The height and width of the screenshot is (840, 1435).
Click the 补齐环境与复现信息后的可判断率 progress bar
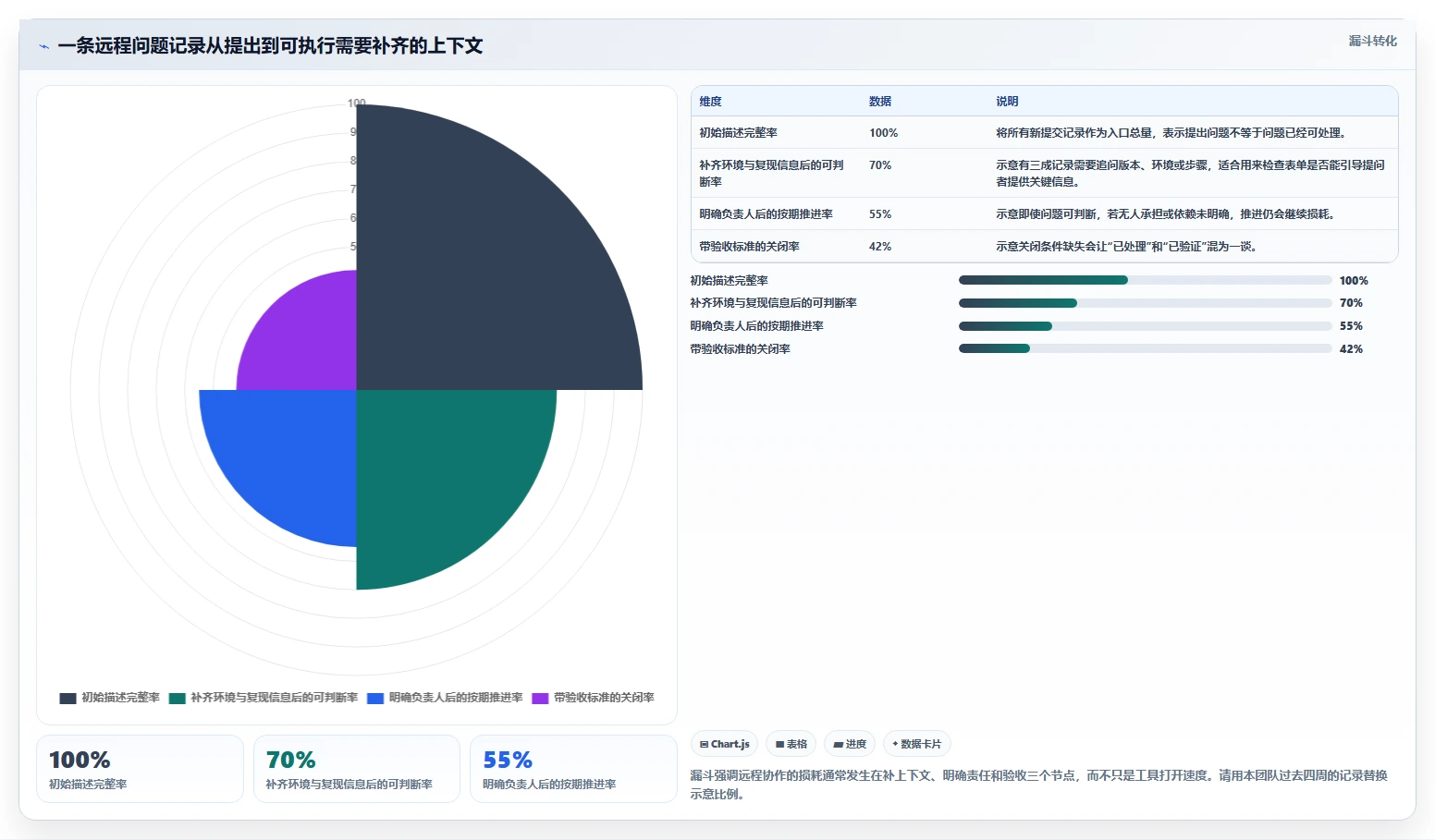[x=1145, y=303]
